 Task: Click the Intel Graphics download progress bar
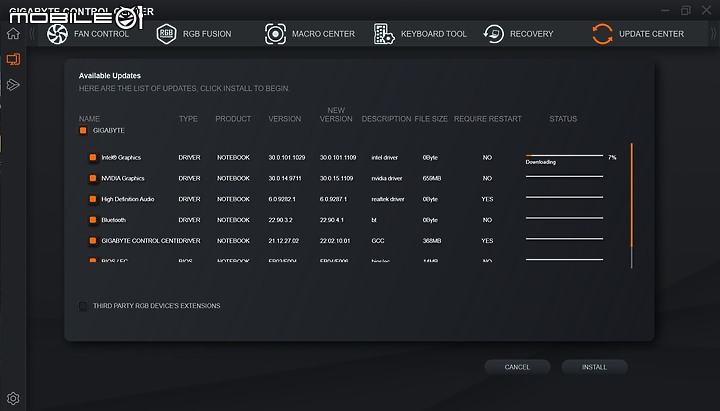click(x=564, y=155)
